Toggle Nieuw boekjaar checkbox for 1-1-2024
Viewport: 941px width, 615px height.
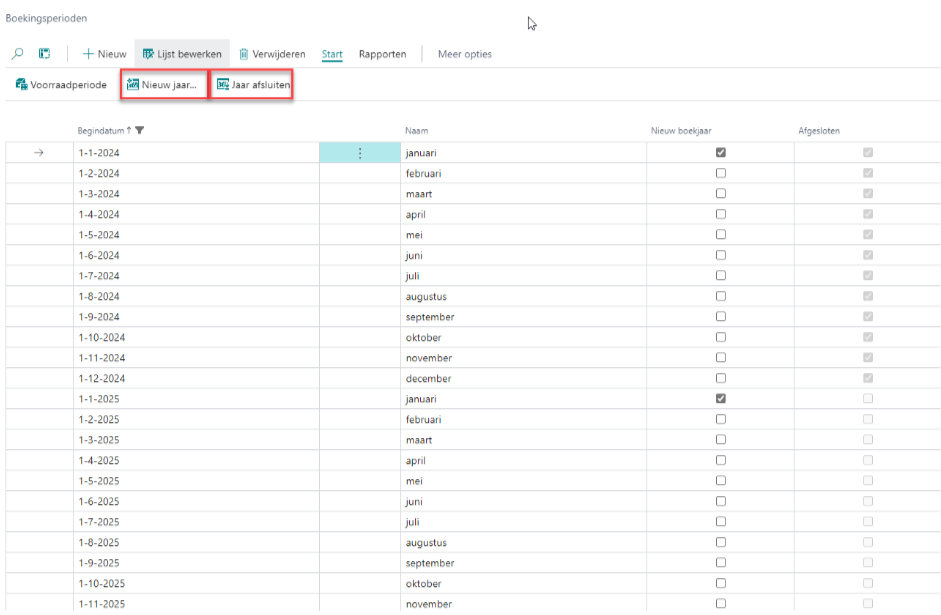[x=721, y=153]
